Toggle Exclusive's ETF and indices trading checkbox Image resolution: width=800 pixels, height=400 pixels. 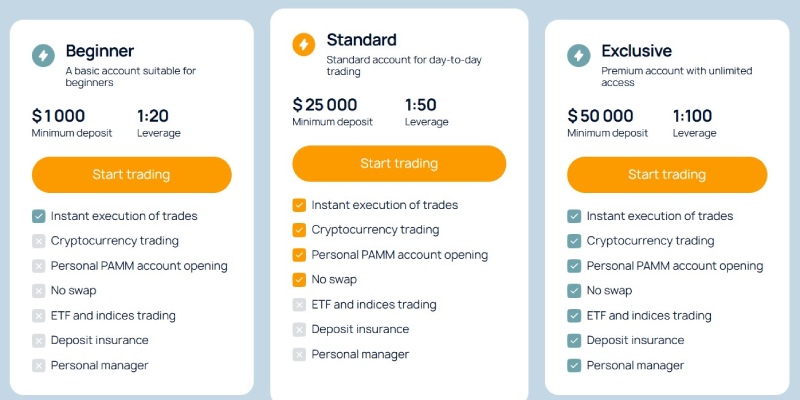pos(574,316)
